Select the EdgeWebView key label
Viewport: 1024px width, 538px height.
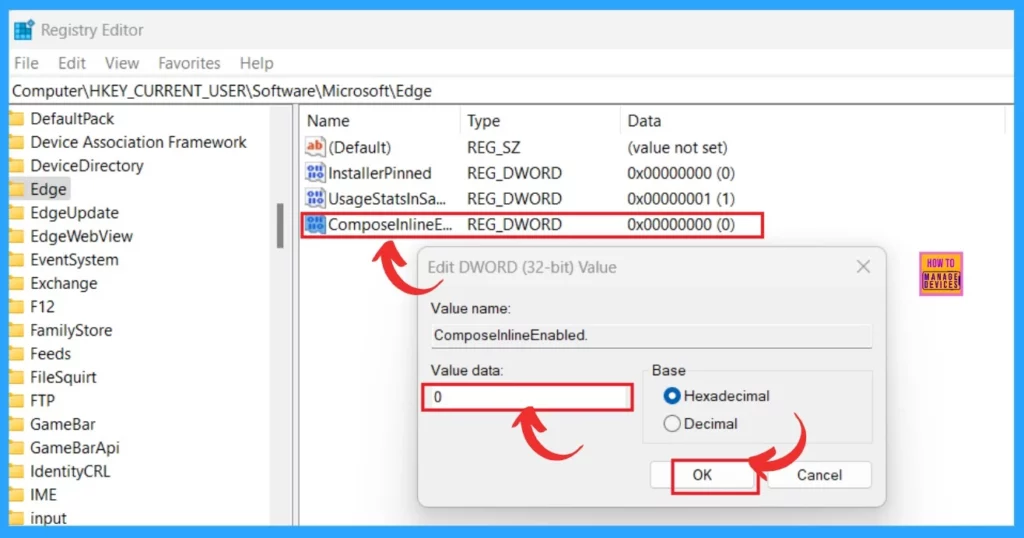click(x=82, y=236)
